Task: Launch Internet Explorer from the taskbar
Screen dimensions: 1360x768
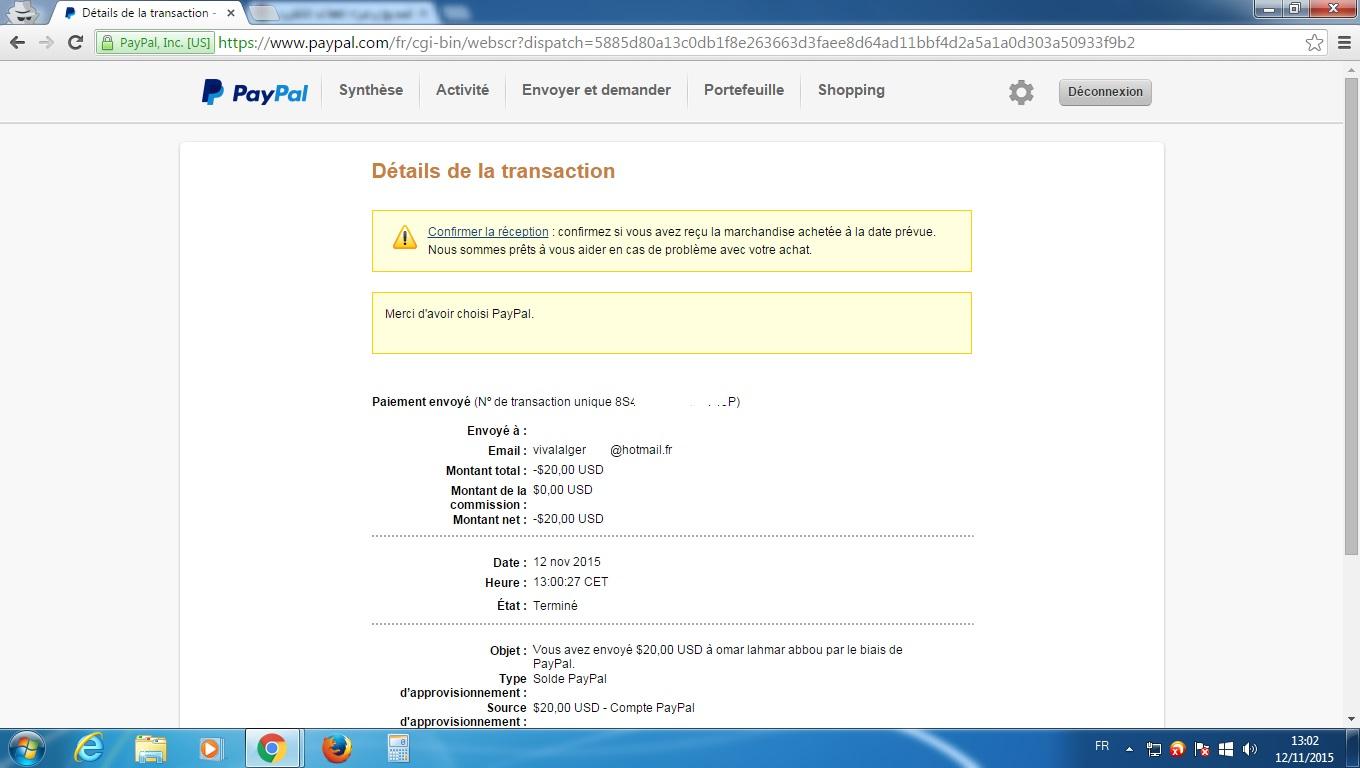Action: pyautogui.click(x=89, y=748)
